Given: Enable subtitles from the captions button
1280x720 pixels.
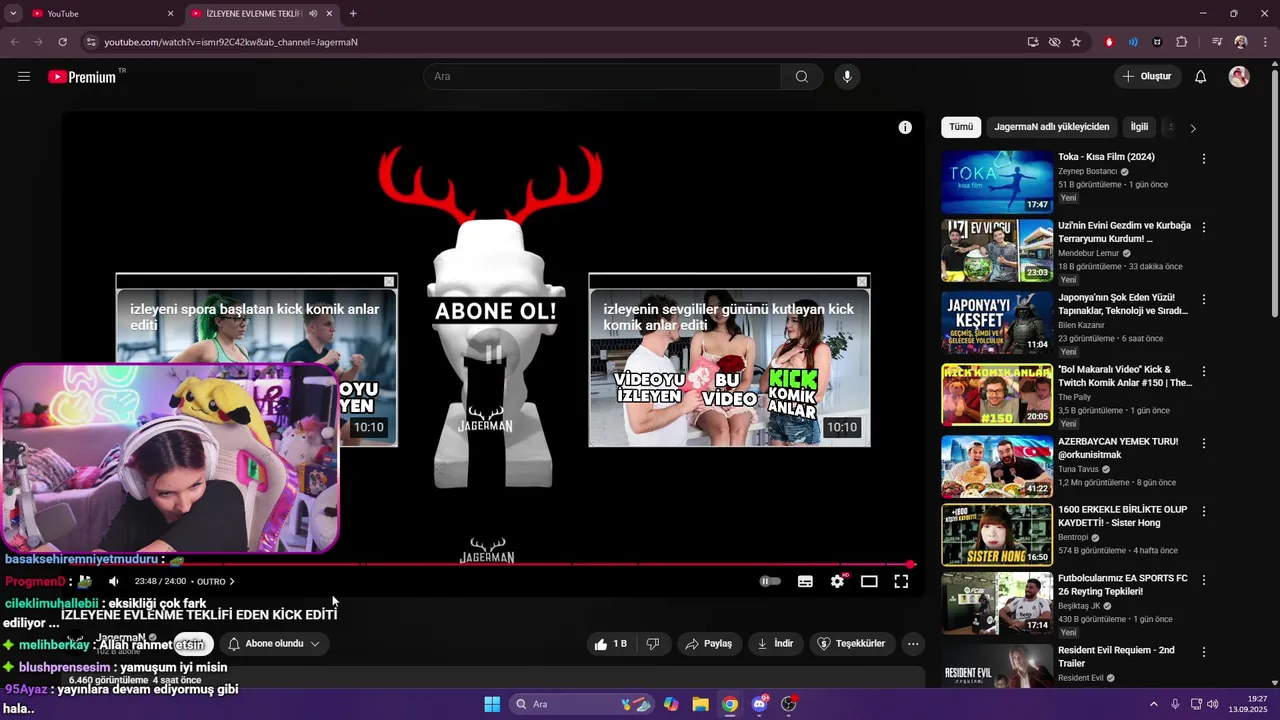Looking at the screenshot, I should pos(805,581).
